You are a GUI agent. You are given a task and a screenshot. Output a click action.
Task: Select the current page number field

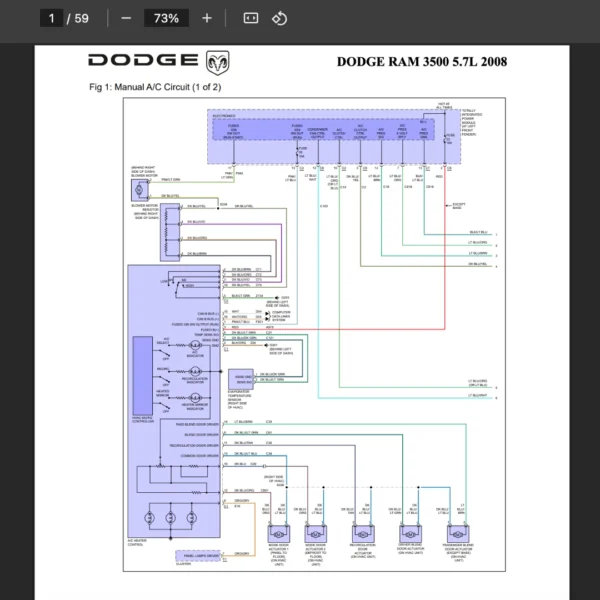(x=52, y=18)
